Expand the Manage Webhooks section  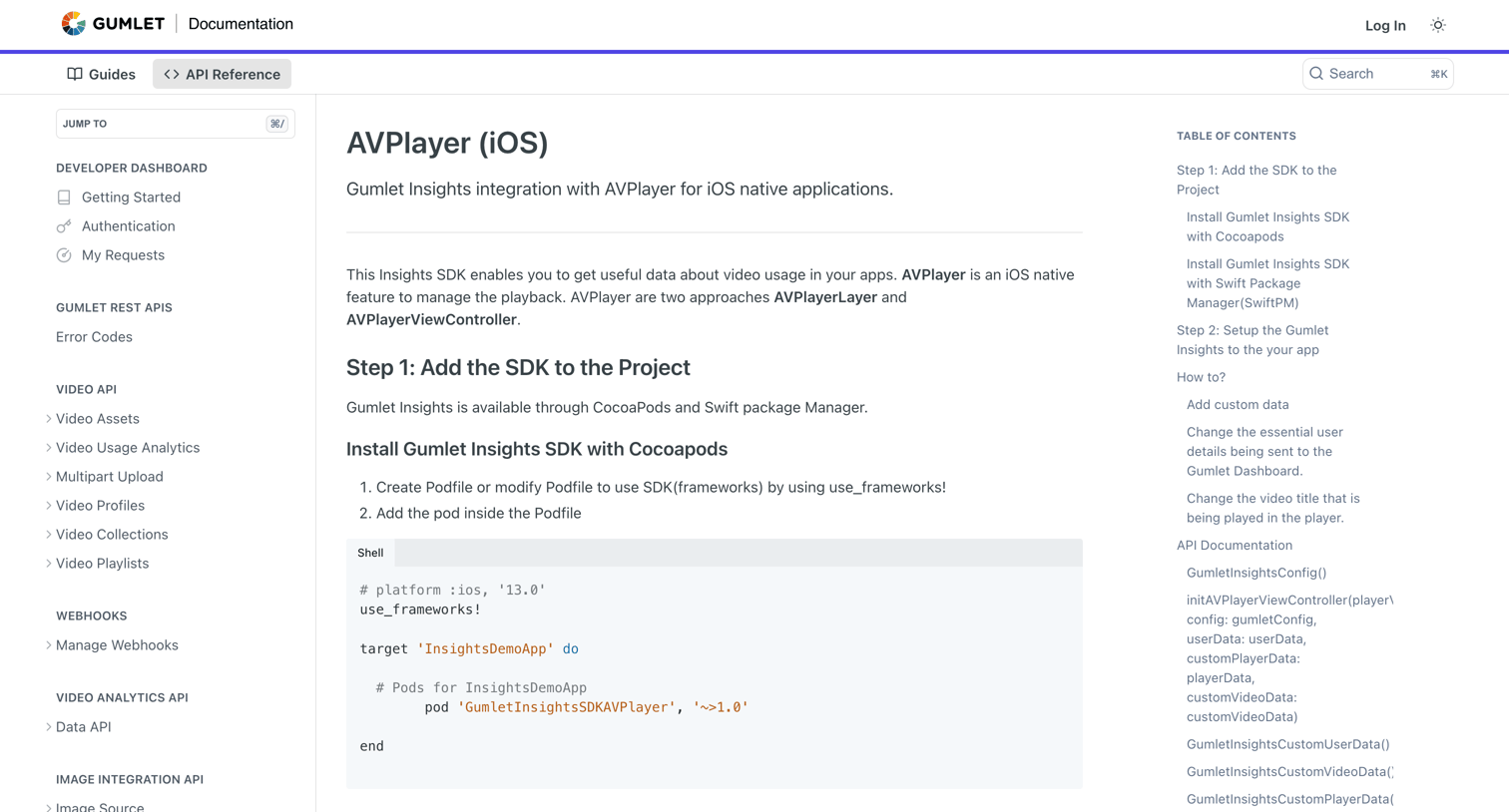pyautogui.click(x=49, y=645)
